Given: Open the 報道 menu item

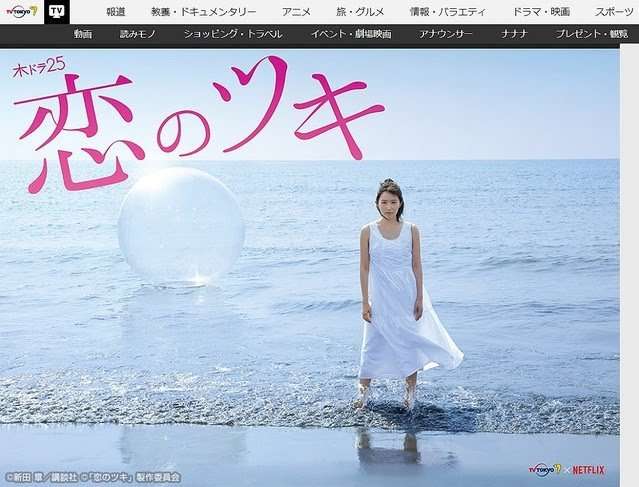Looking at the screenshot, I should (x=116, y=12).
